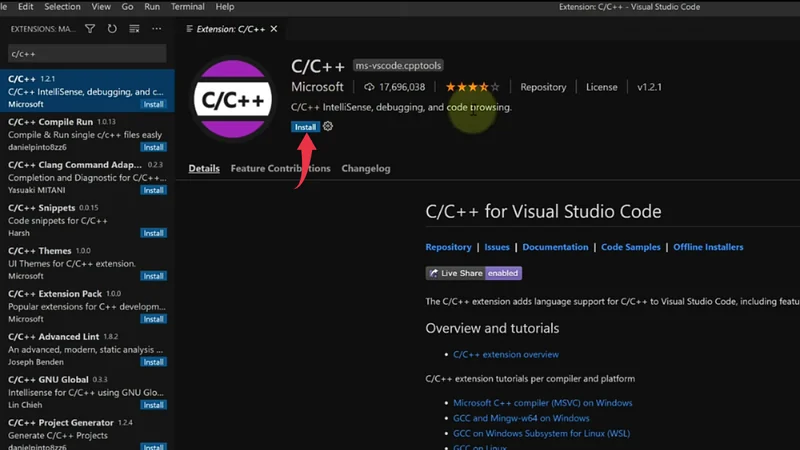Click the filter extensions funnel icon
The image size is (800, 450).
point(91,29)
